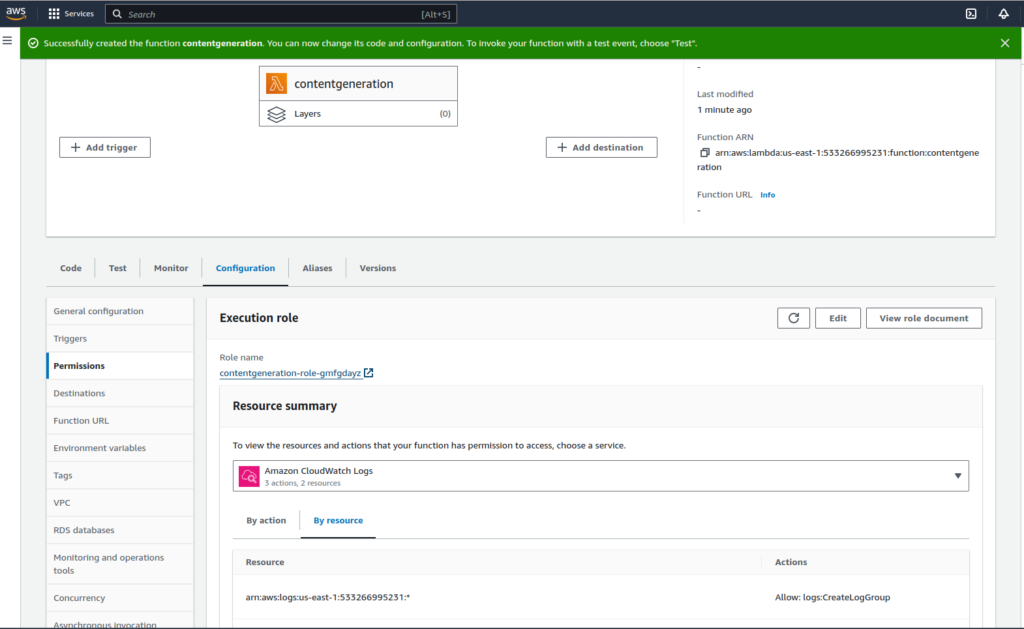
Task: Expand the Amazon CloudWatch Logs service dropdown
Action: coord(601,476)
